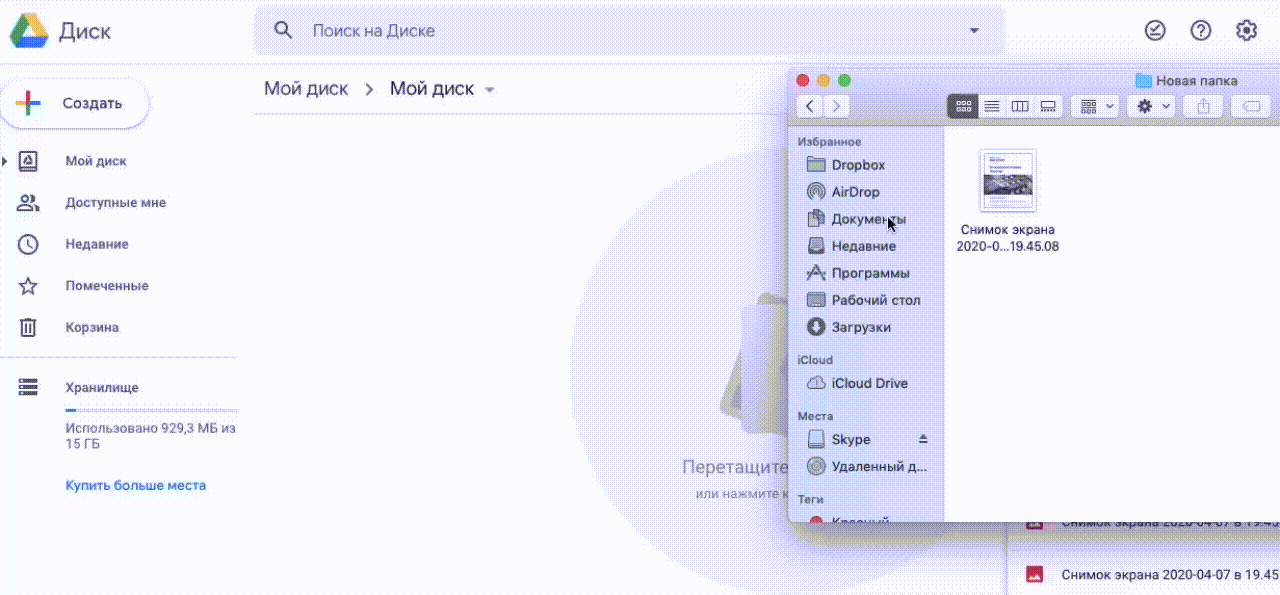The width and height of the screenshot is (1280, 595).
Task: Switch Finder to column view
Action: [x=1020, y=106]
